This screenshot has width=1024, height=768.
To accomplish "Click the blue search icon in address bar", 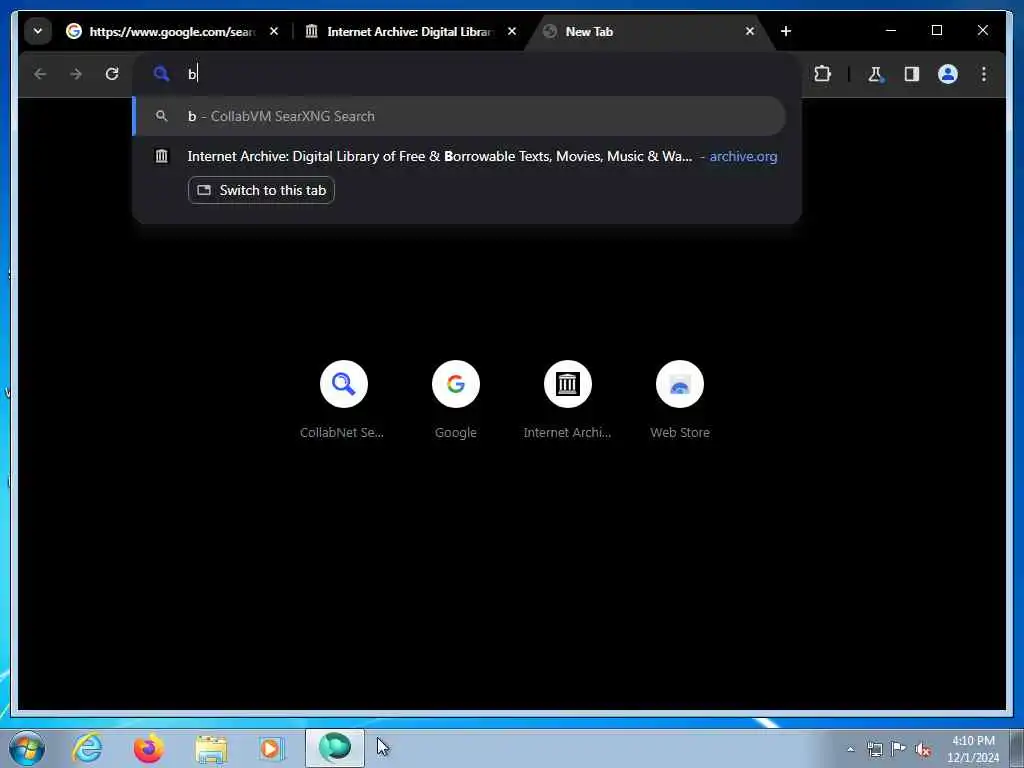I will pyautogui.click(x=161, y=74).
